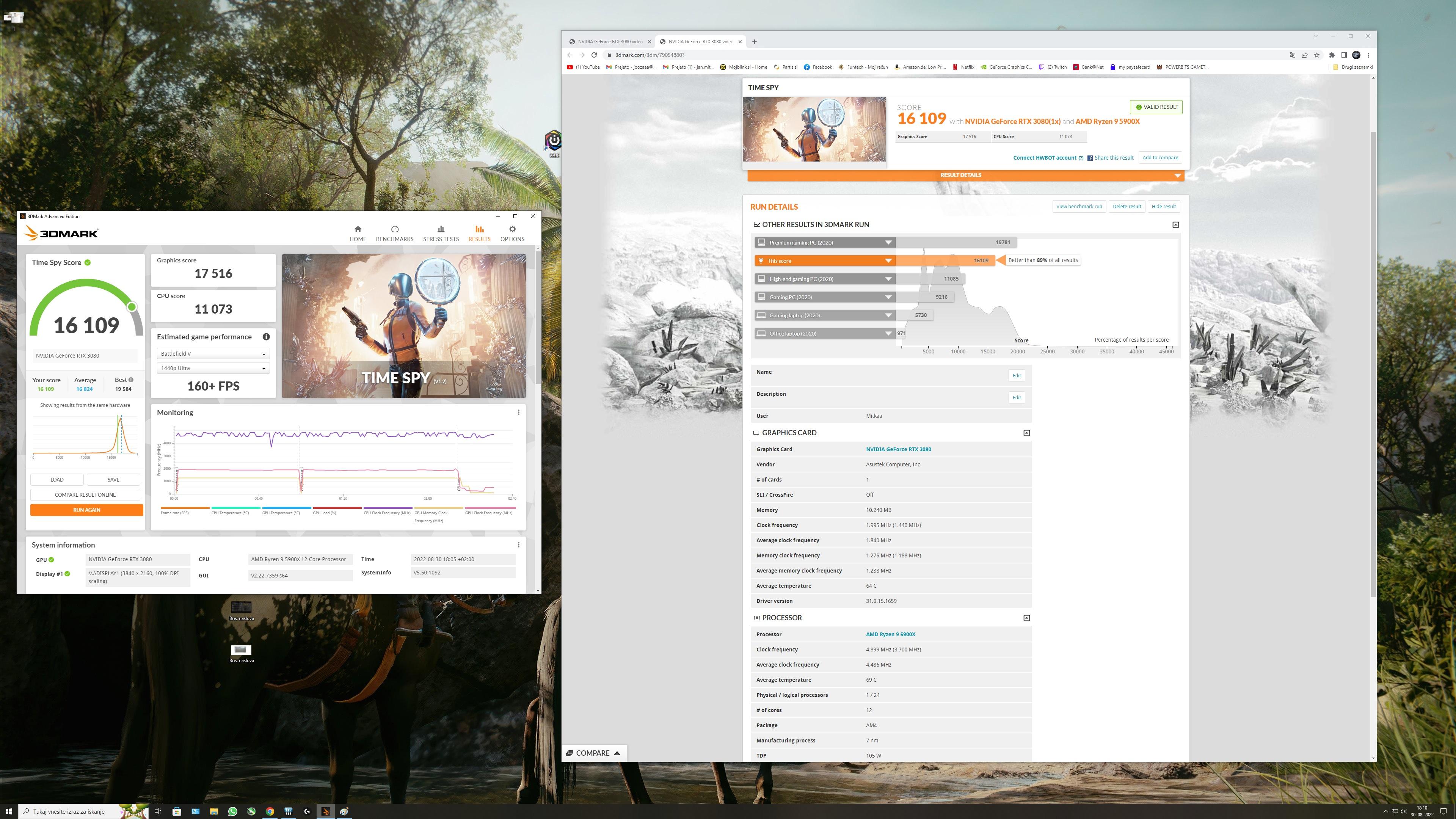The width and height of the screenshot is (1456, 819).
Task: Open the Home tab in 3DMark
Action: coord(357,234)
